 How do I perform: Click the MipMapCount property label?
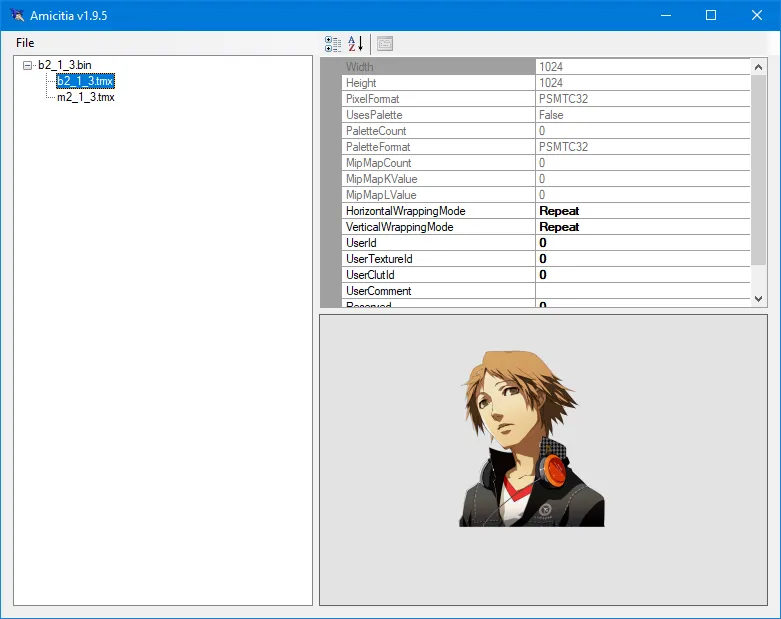tap(379, 163)
